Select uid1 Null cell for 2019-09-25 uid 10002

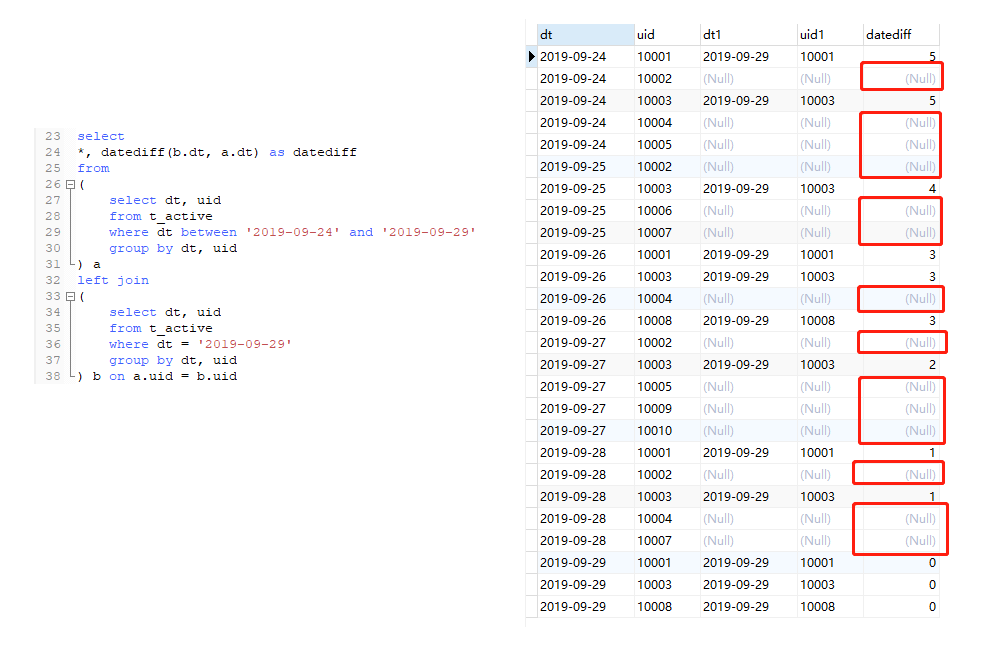[x=830, y=167]
